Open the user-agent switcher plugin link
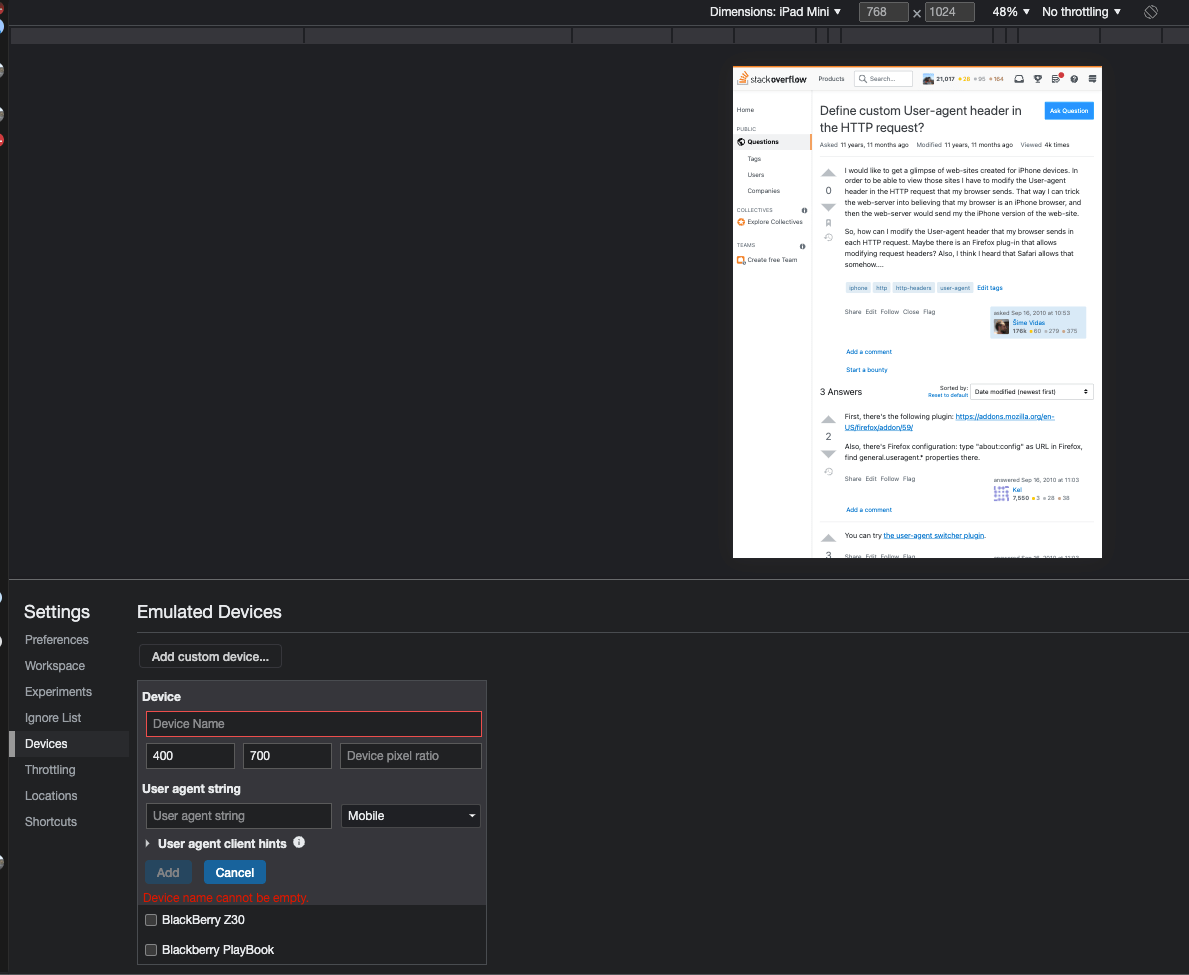Image resolution: width=1189 pixels, height=975 pixels. click(x=933, y=535)
